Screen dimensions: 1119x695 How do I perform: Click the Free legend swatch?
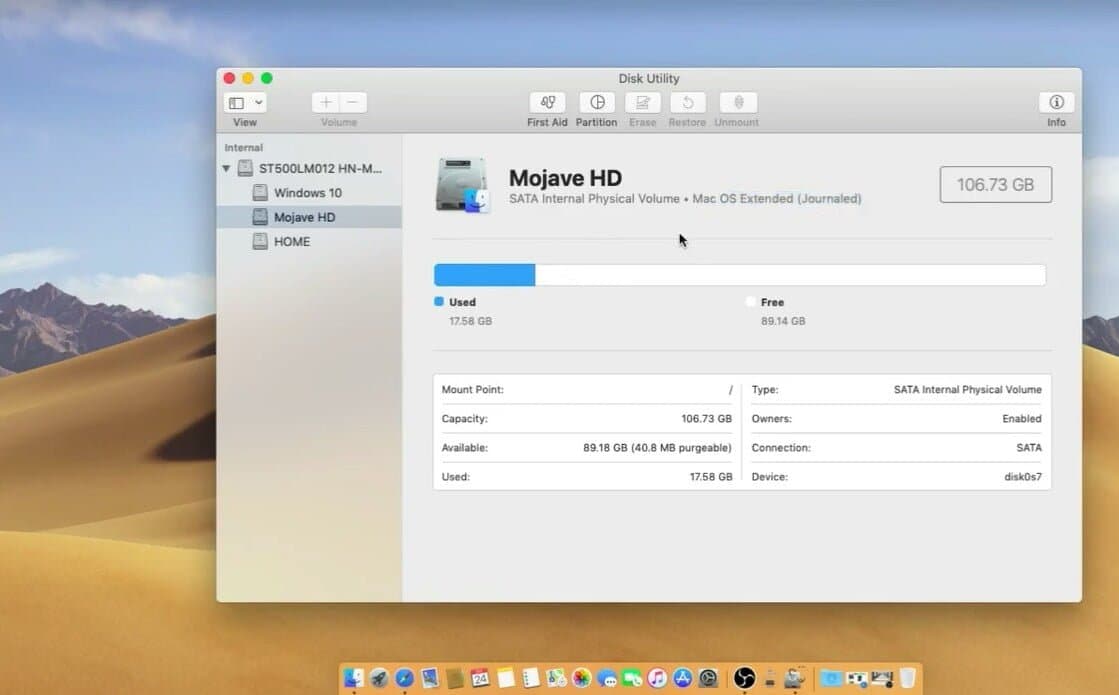tap(753, 301)
